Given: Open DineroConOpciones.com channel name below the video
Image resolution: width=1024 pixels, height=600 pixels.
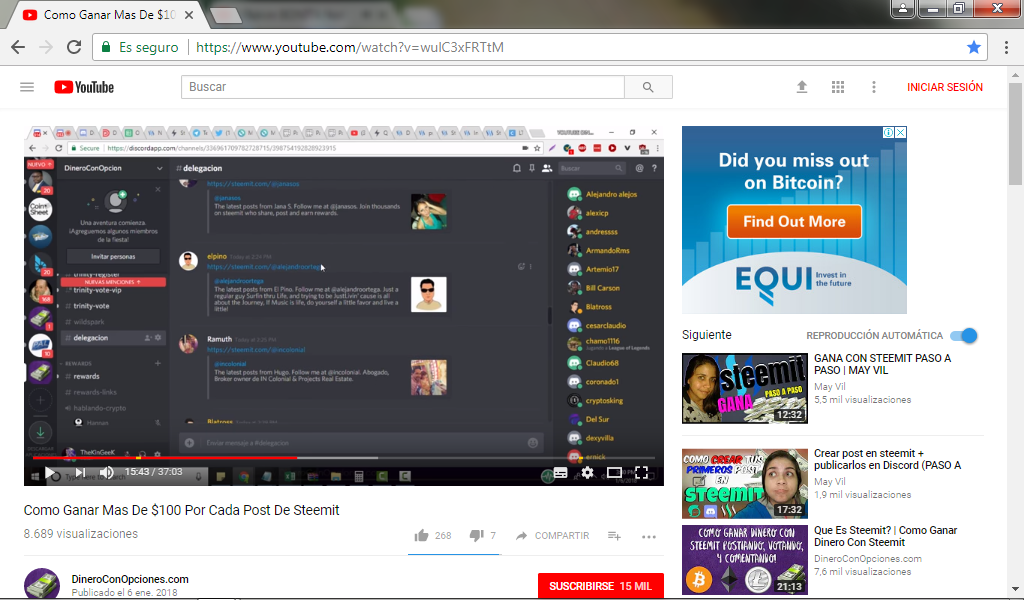Looking at the screenshot, I should 130,579.
